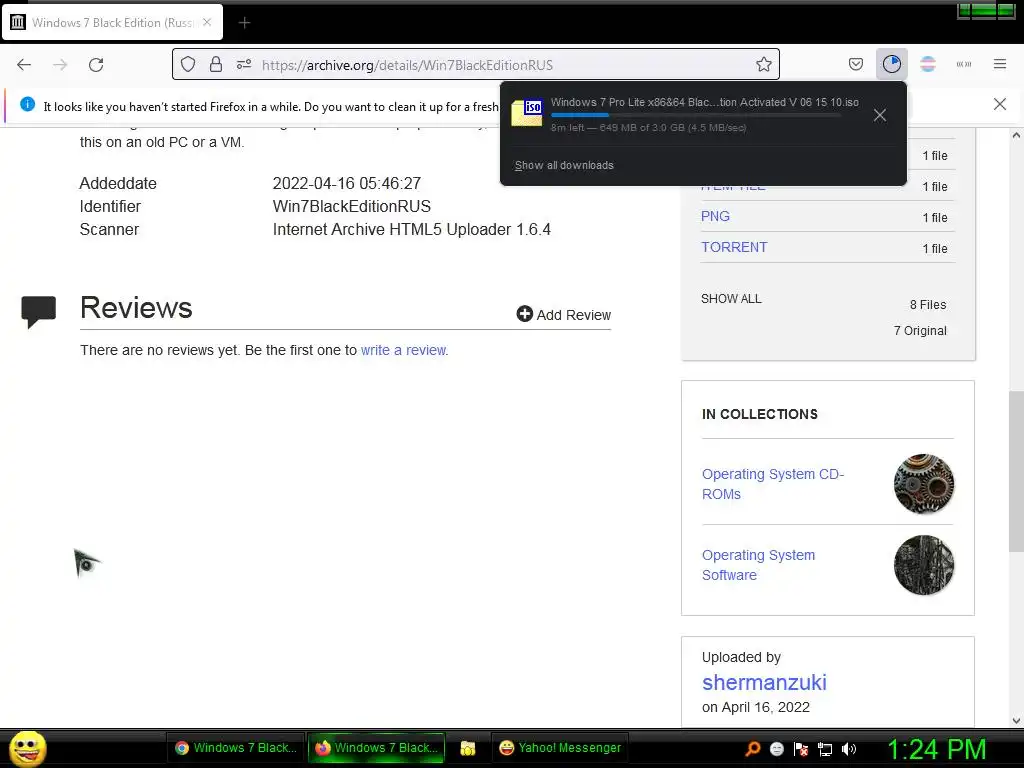Click the page vertical scrollbar thumb
Image resolution: width=1024 pixels, height=768 pixels.
pyautogui.click(x=1016, y=472)
